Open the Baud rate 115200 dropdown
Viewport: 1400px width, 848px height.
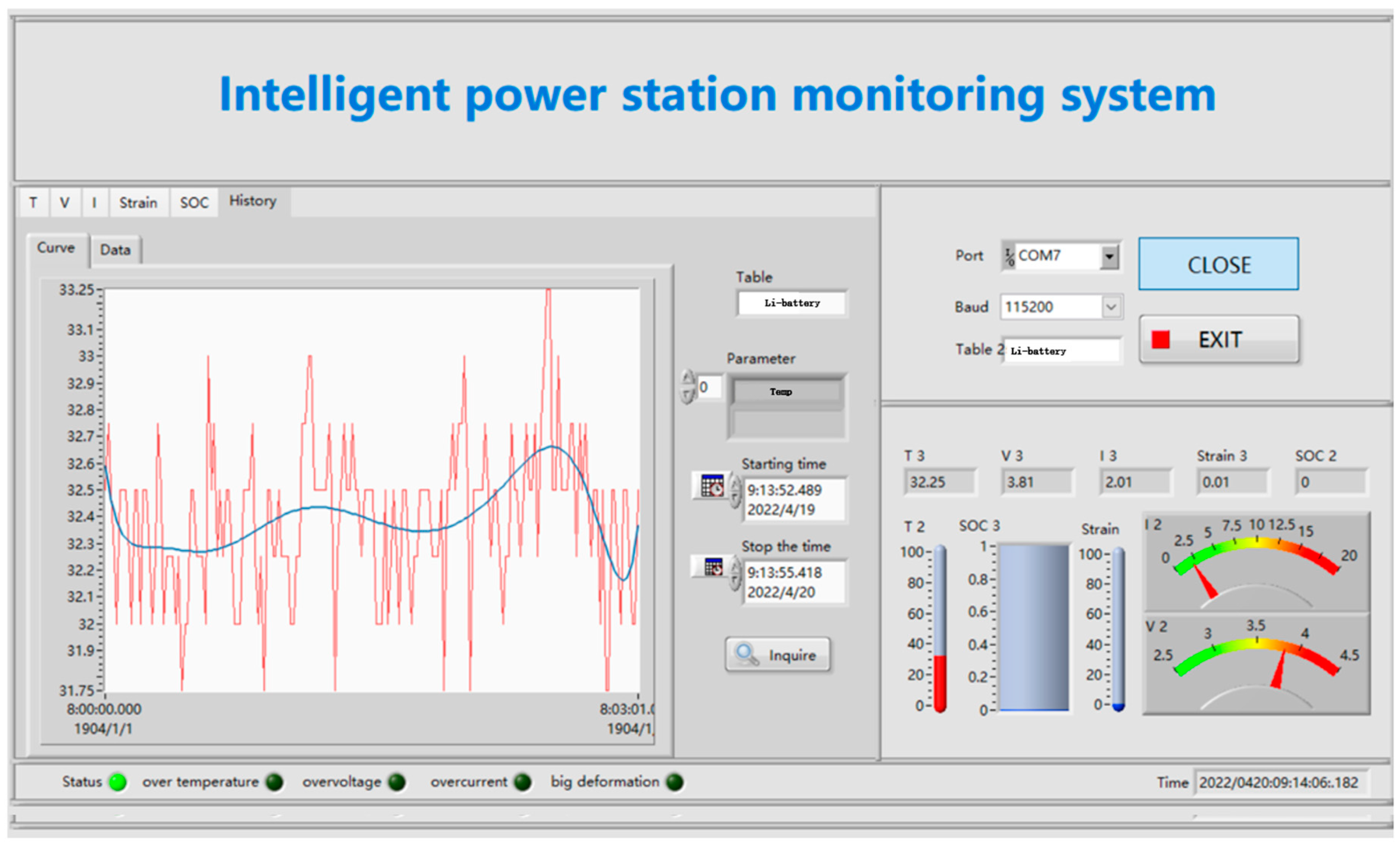tap(1111, 307)
